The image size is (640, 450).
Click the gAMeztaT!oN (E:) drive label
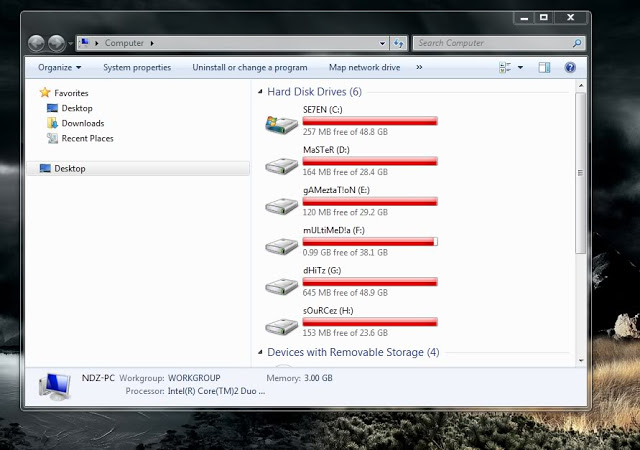pos(336,190)
